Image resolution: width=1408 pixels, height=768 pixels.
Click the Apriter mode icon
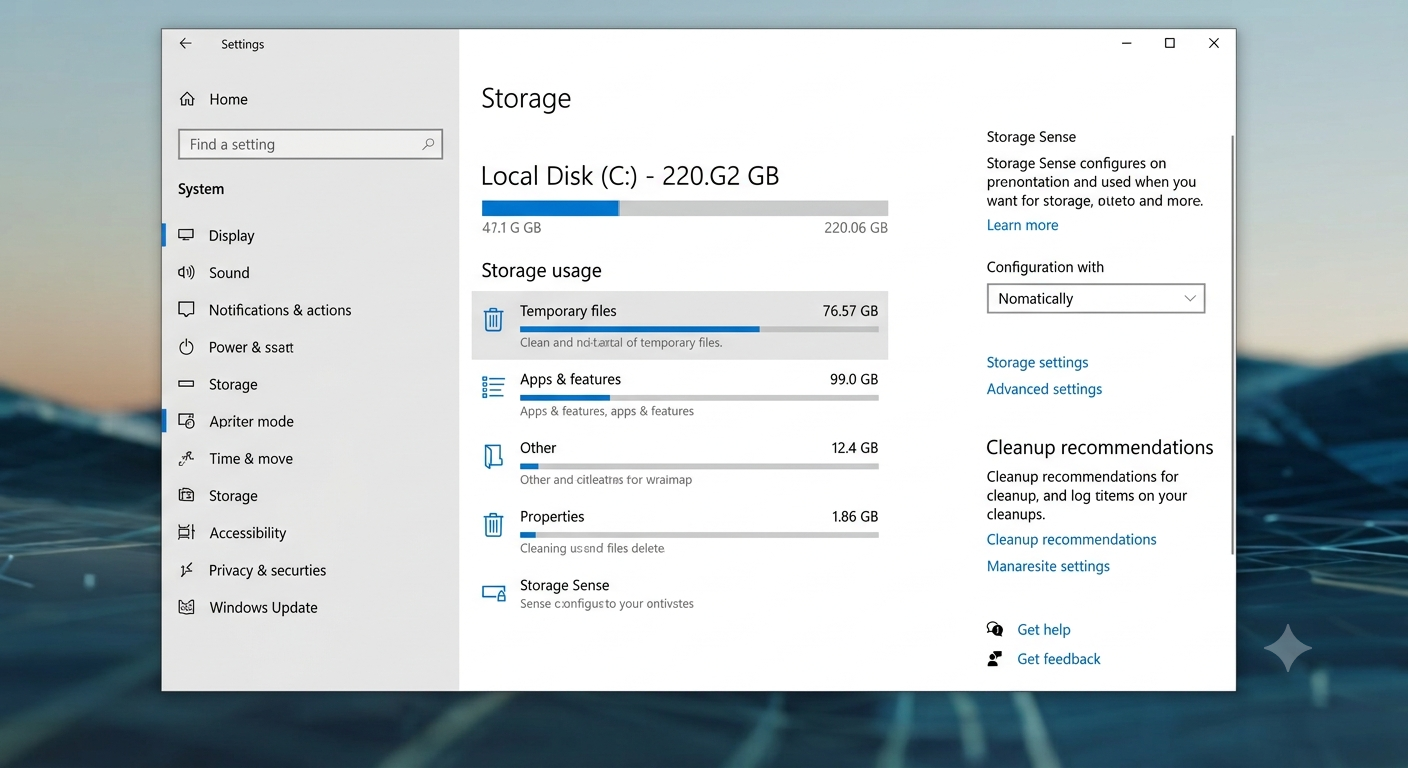pos(186,421)
